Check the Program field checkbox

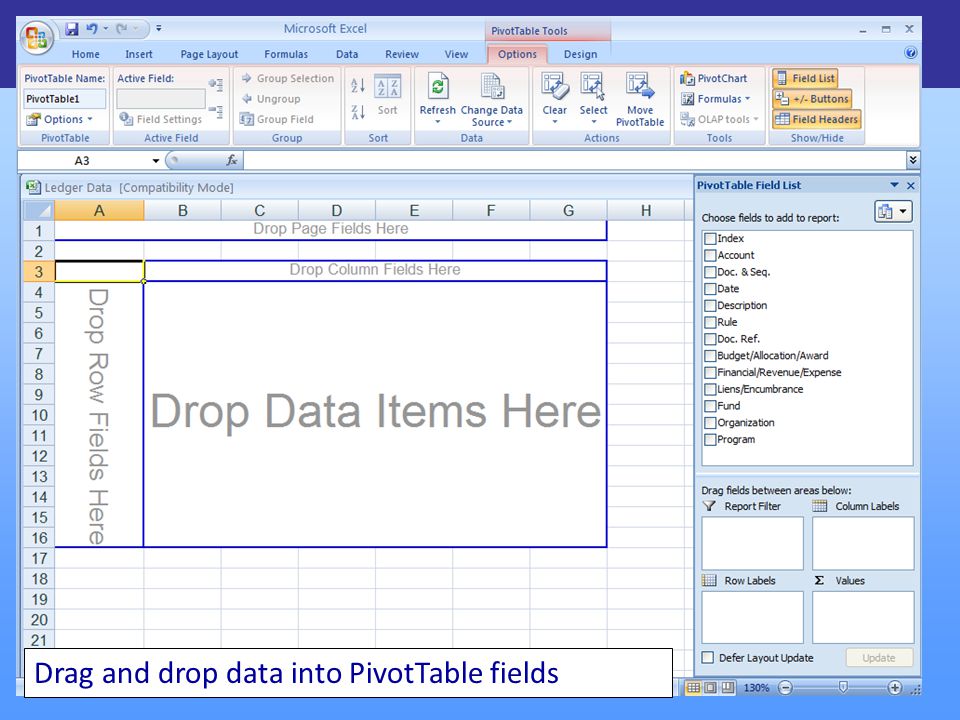tap(710, 440)
